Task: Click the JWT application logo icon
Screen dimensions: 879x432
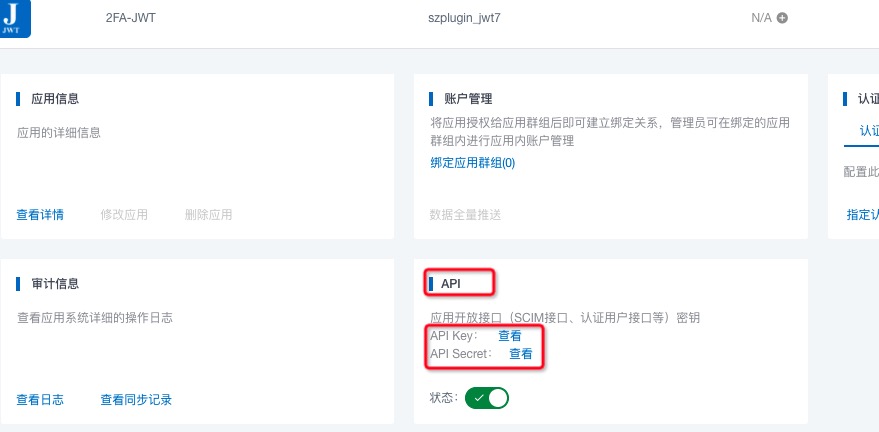Action: click(x=15, y=18)
